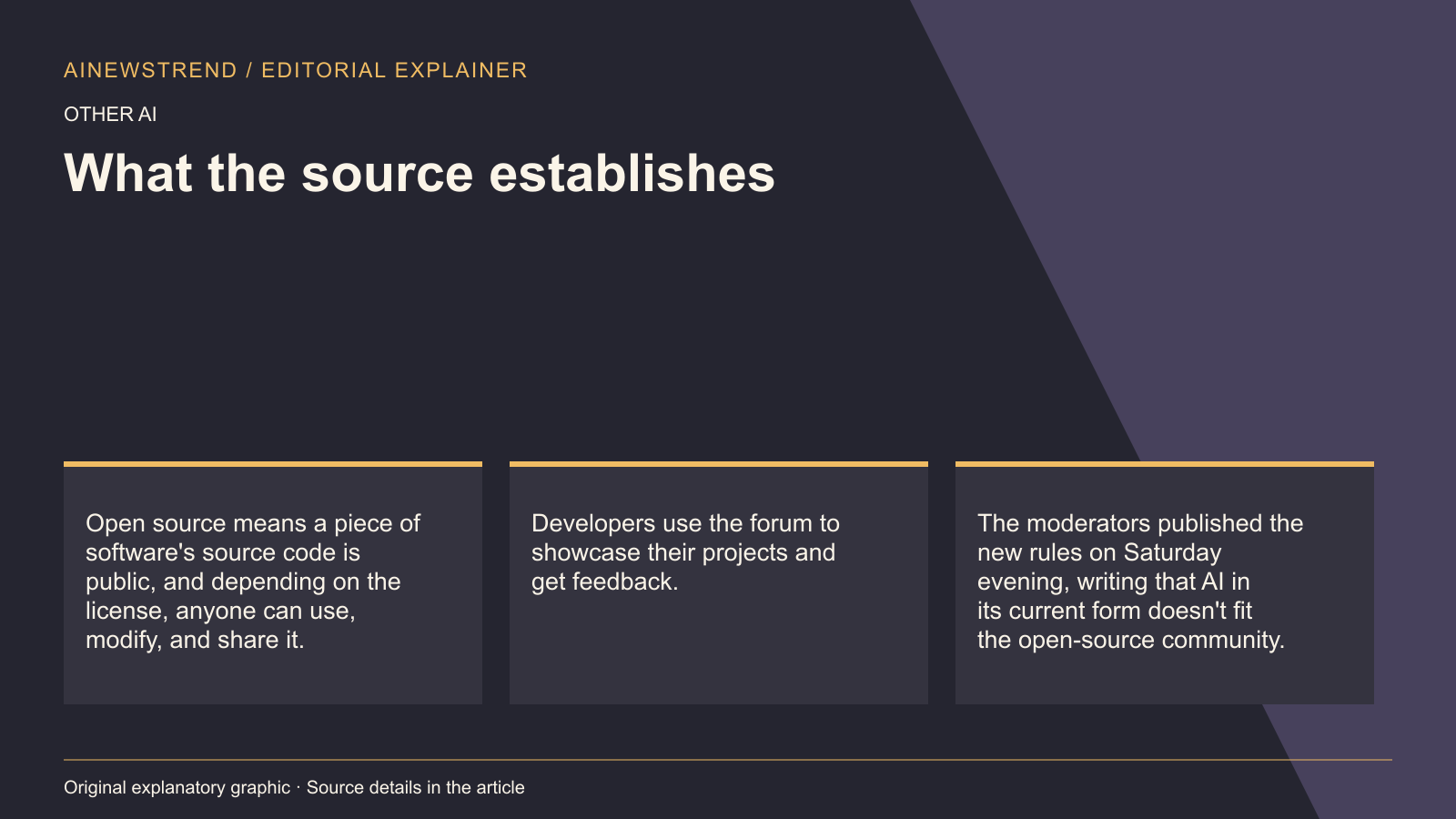Click the 'Original explanatory graphic' footer note
This screenshot has width=1456, height=819.
click(x=294, y=788)
